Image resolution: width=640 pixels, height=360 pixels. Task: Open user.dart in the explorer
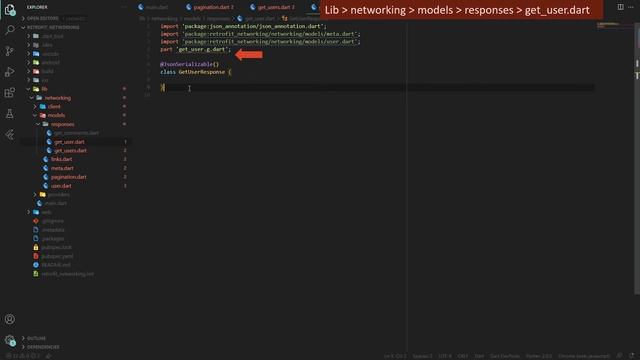[61, 186]
